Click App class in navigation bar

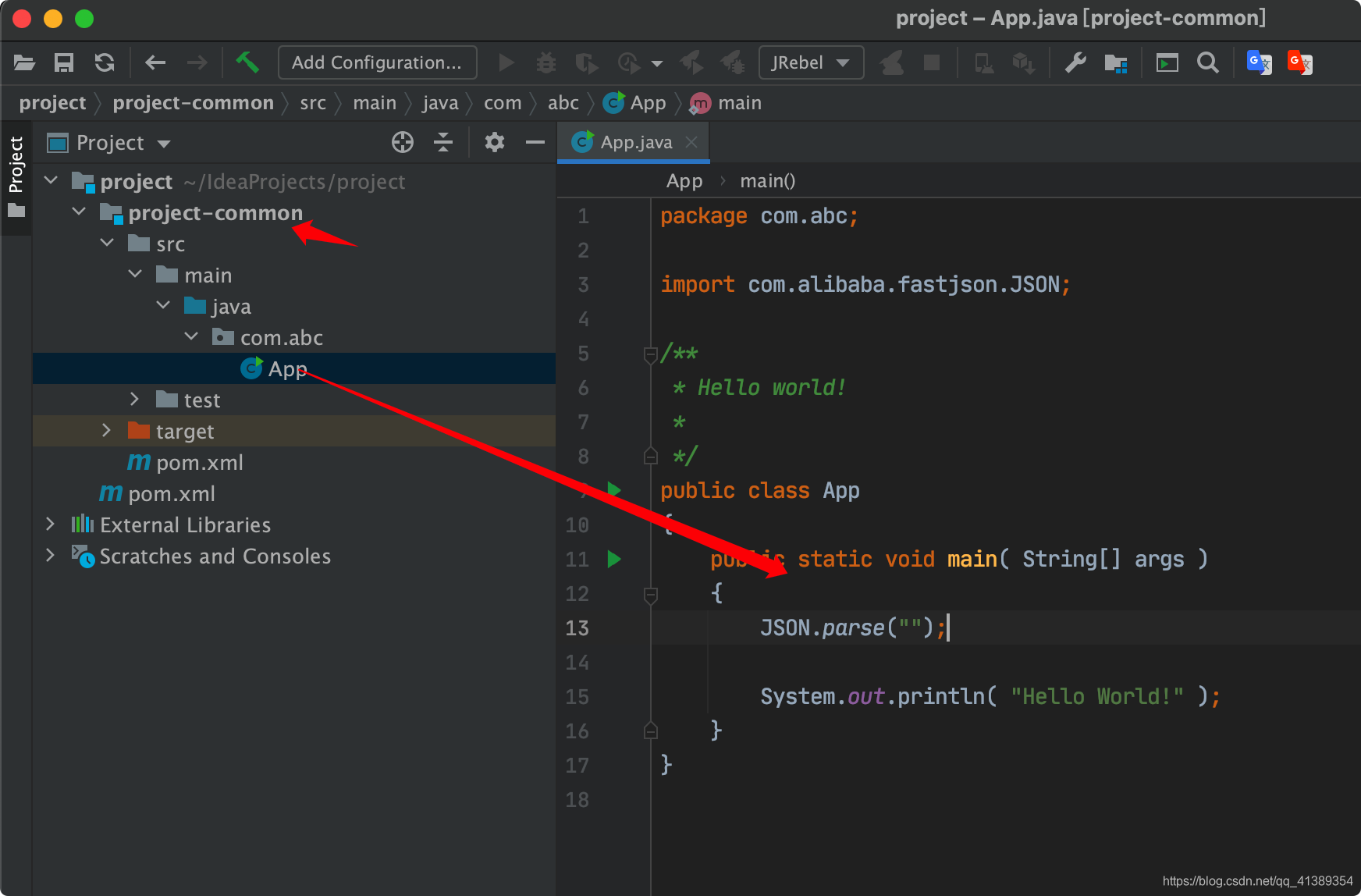[x=636, y=103]
